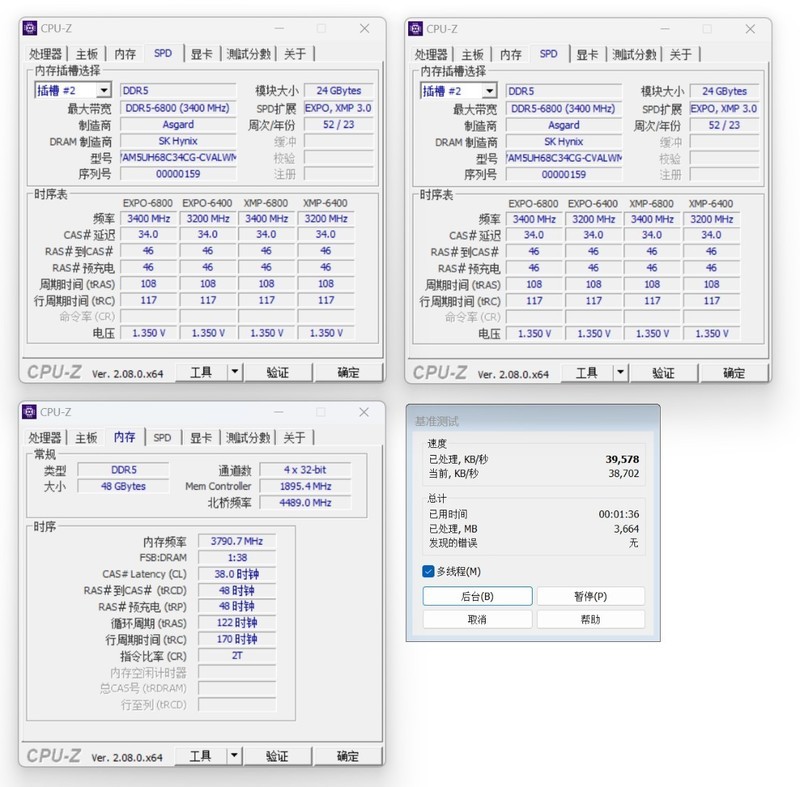
Task: Toggle the 多线程(M) checkbox in the benchmark dialog
Action: click(x=425, y=570)
